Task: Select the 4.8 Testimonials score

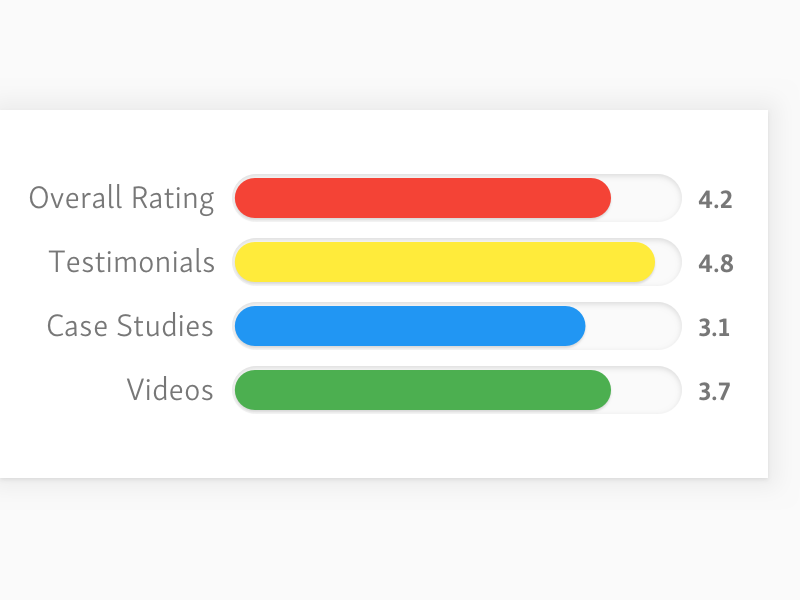Action: pyautogui.click(x=715, y=264)
